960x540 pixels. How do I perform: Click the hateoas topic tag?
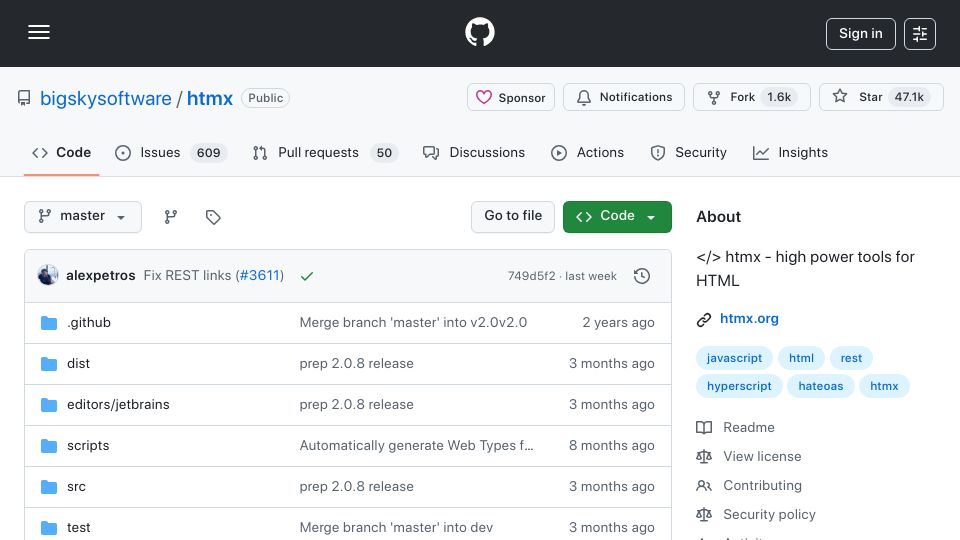(x=820, y=386)
